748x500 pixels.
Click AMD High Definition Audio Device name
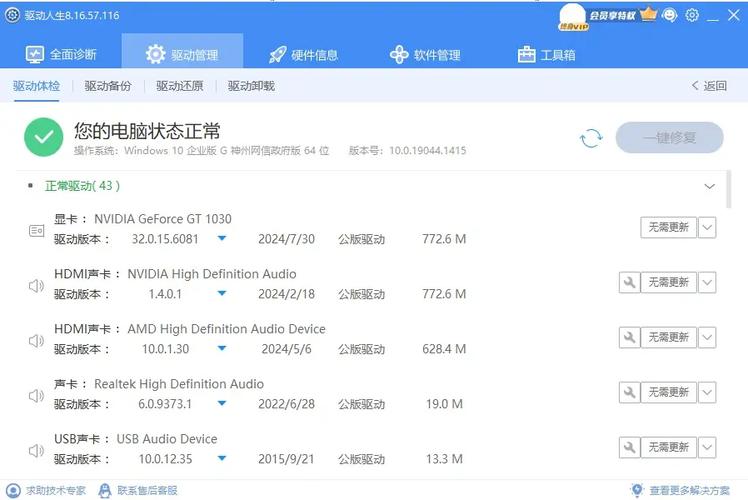(226, 329)
